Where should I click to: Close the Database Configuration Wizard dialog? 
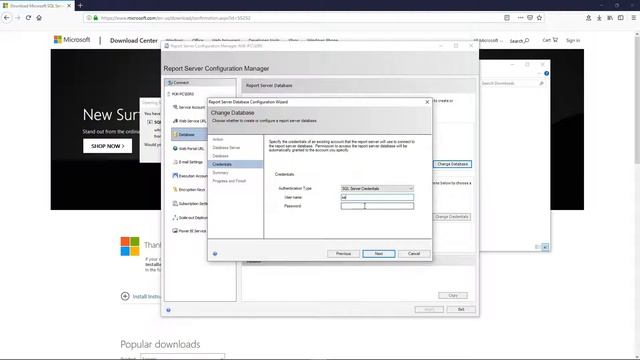point(427,102)
